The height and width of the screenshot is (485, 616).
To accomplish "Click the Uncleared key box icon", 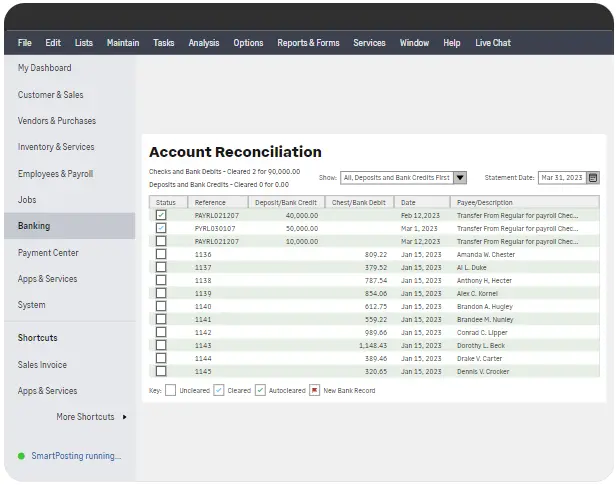I will point(170,390).
